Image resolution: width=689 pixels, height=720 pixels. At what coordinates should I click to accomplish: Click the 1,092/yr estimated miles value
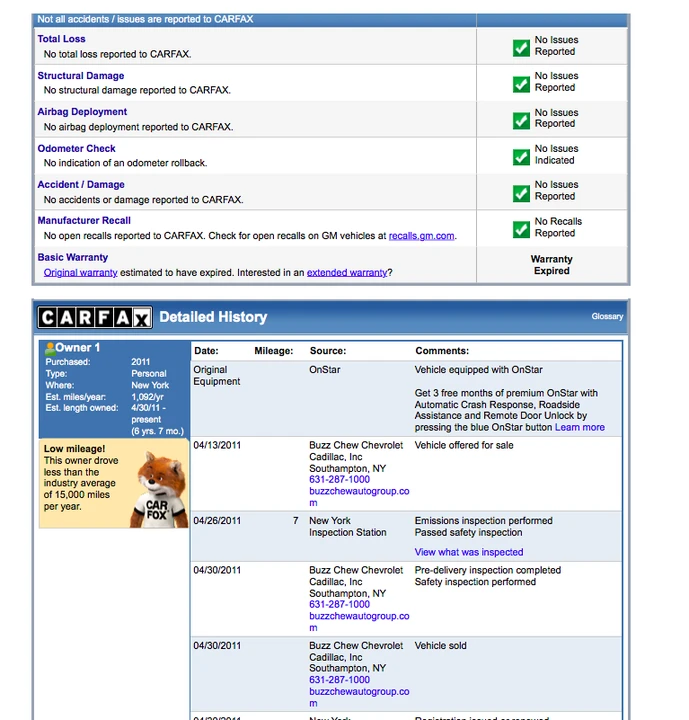click(x=147, y=397)
